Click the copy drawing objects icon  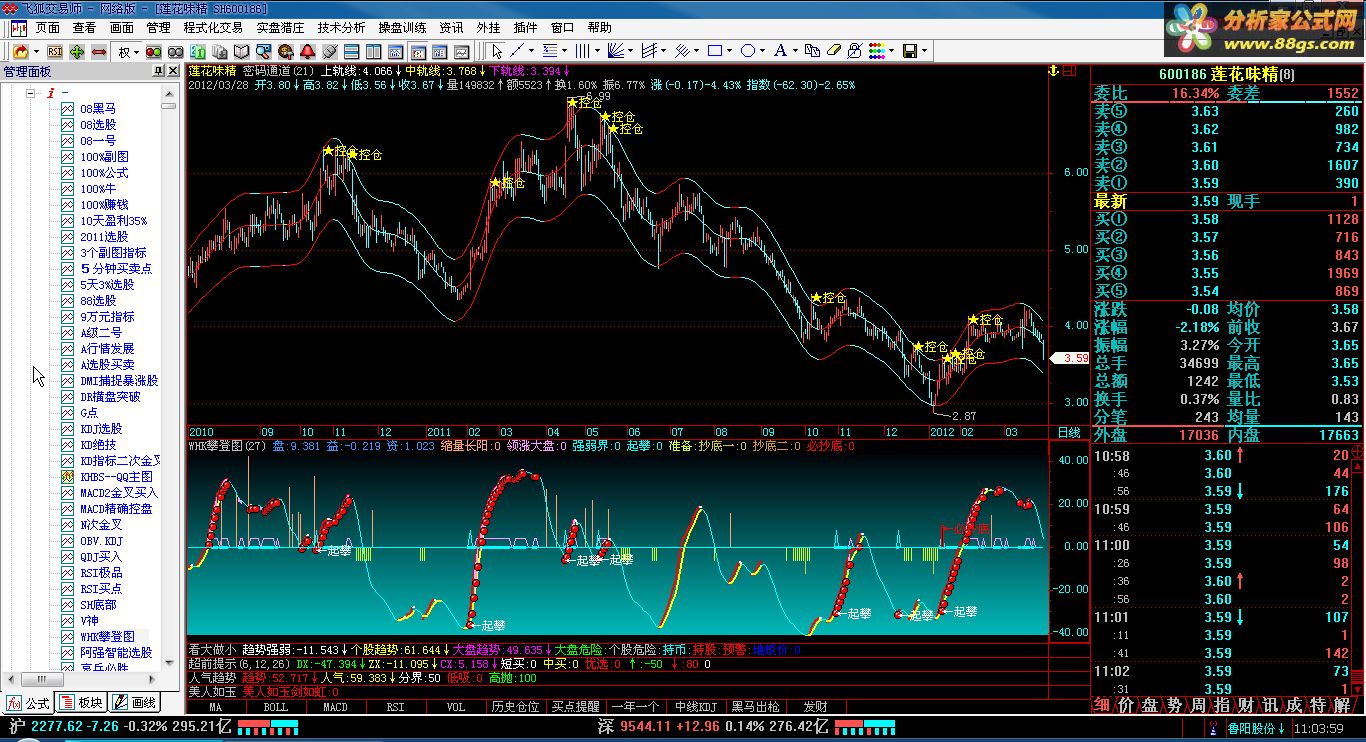tap(812, 51)
